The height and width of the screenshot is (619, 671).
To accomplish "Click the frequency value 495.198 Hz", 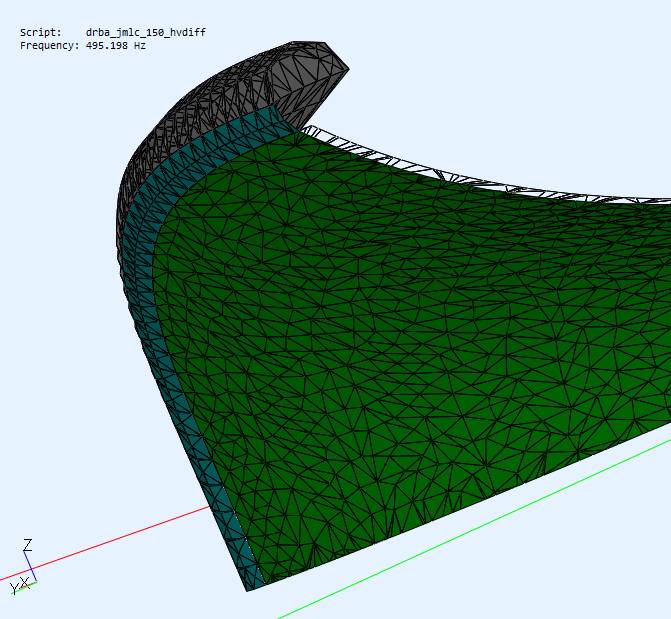I will pyautogui.click(x=116, y=45).
